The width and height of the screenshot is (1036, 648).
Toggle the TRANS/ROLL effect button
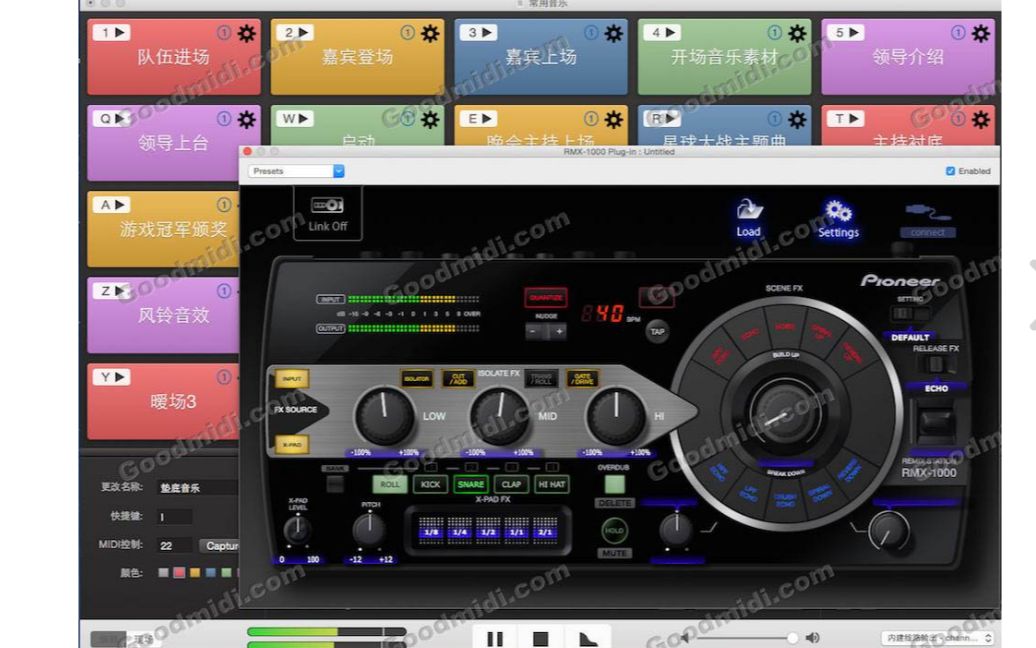pos(541,378)
